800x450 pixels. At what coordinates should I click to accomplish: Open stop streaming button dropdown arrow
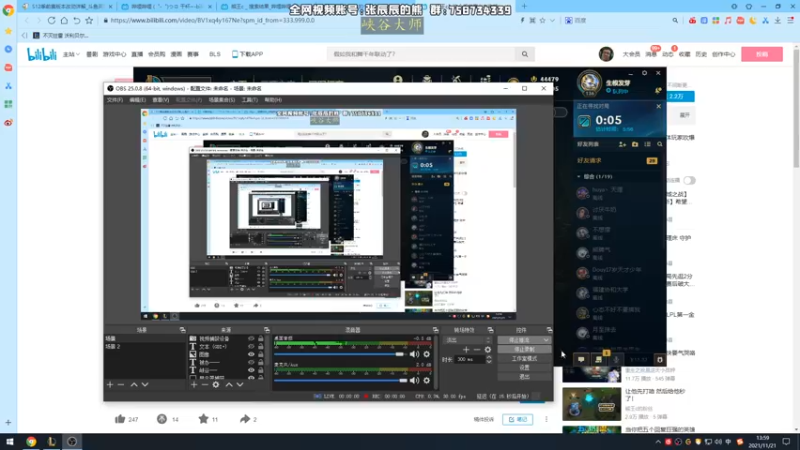point(546,340)
